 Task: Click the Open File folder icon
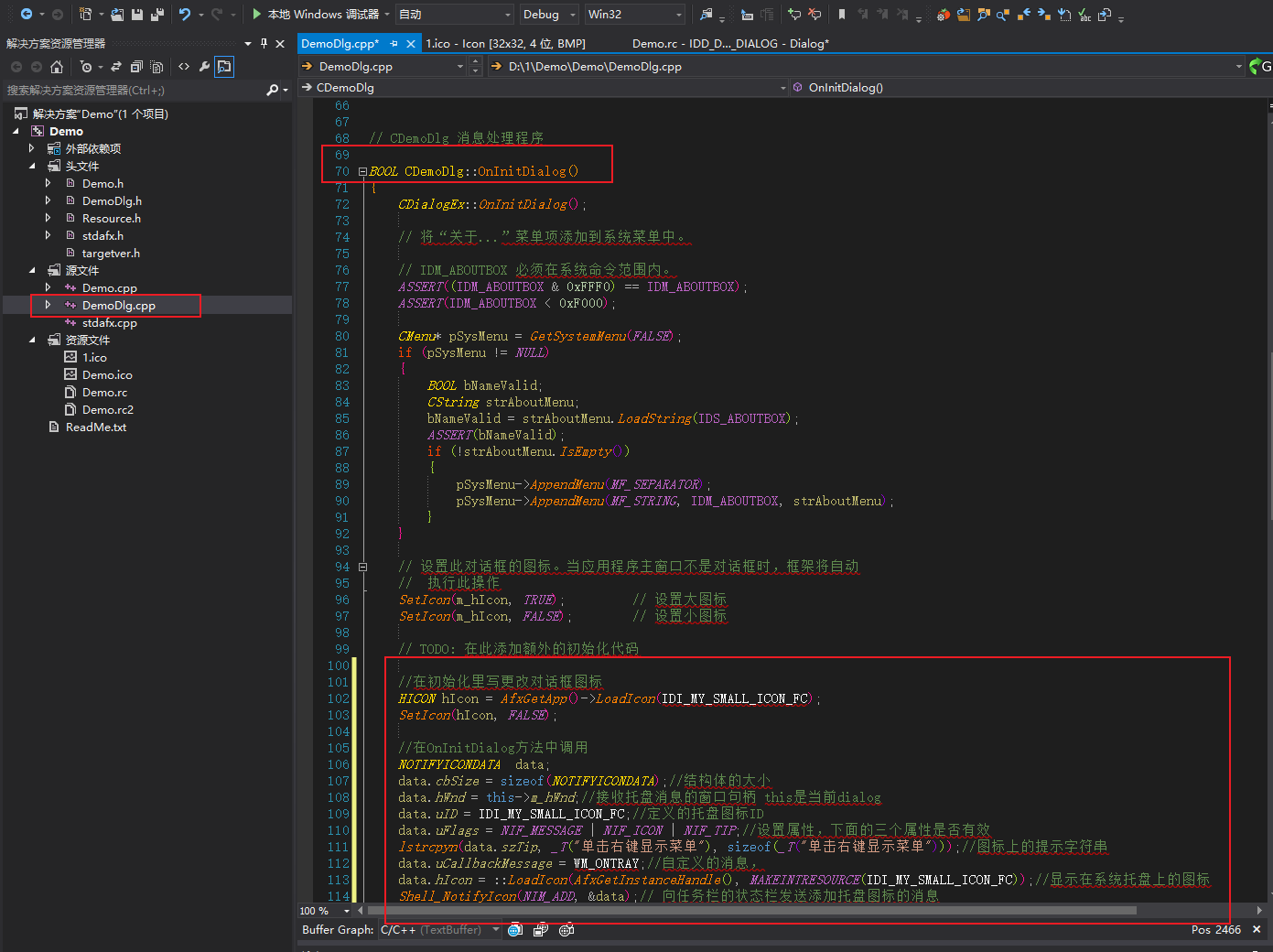point(117,14)
